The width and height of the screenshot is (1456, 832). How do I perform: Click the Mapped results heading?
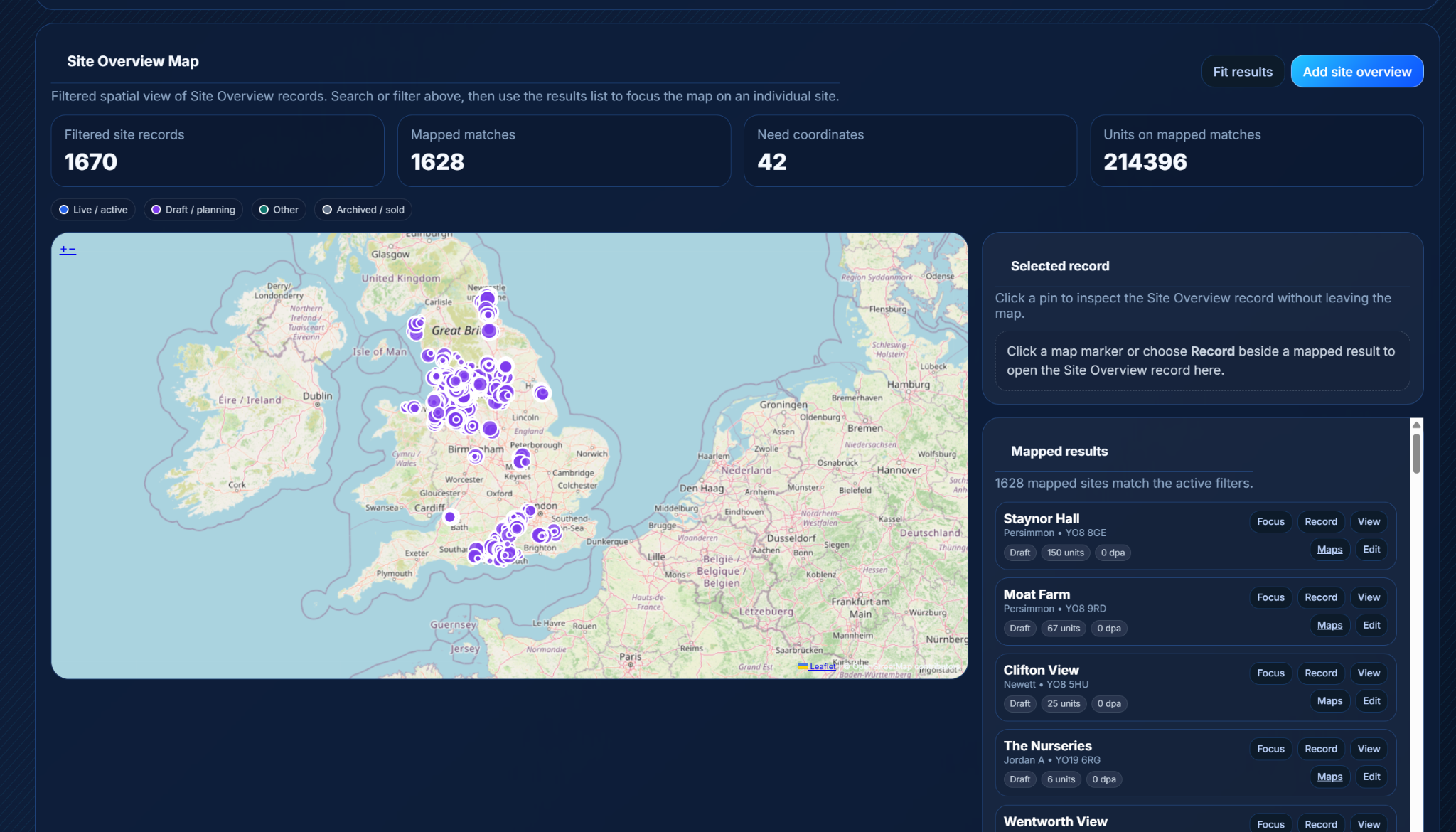(x=1059, y=452)
